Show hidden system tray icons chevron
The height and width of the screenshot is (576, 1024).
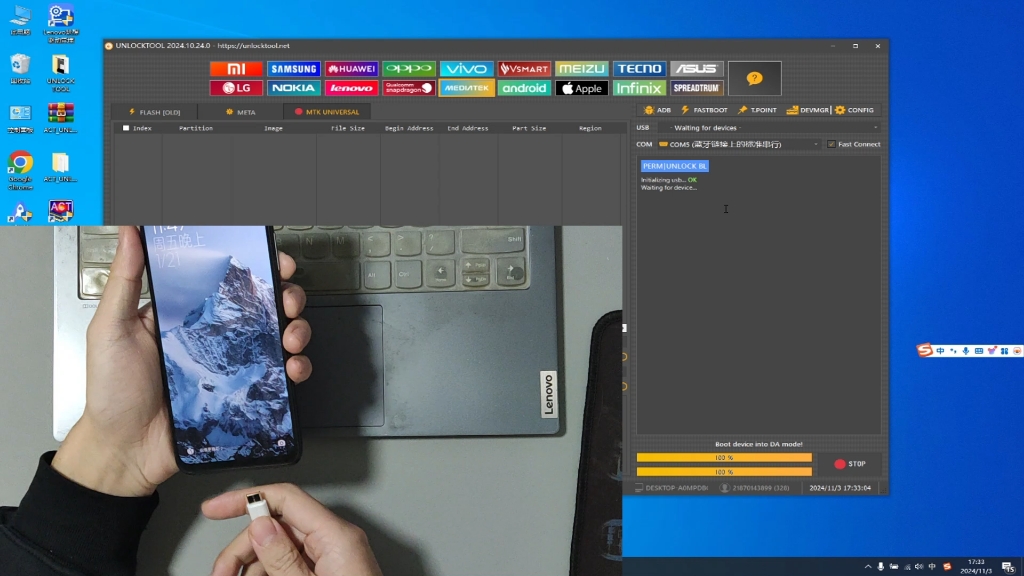pyautogui.click(x=867, y=567)
